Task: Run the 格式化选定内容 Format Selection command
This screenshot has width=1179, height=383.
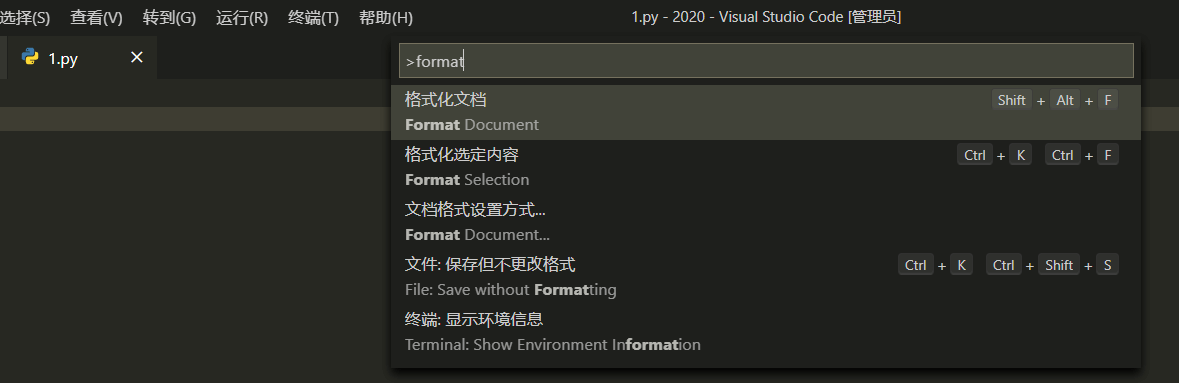Action: click(765, 167)
